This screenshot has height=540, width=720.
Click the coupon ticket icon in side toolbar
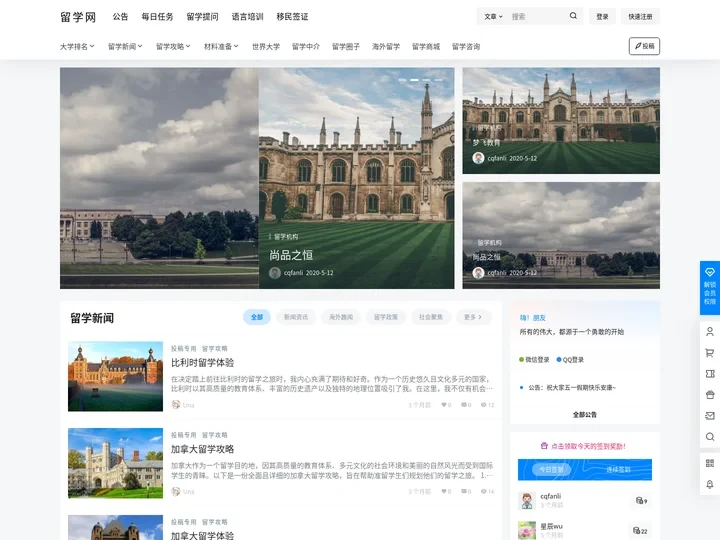(709, 374)
